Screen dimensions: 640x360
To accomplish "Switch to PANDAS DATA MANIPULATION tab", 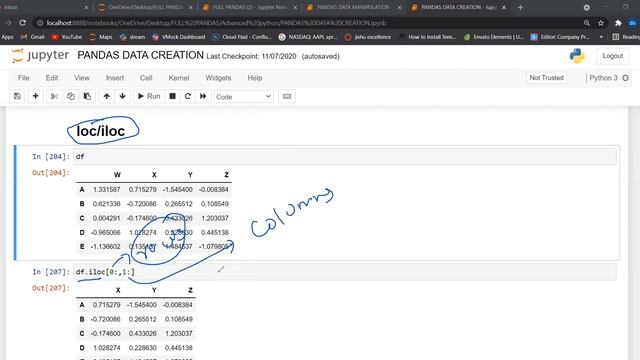I will pyautogui.click(x=353, y=7).
